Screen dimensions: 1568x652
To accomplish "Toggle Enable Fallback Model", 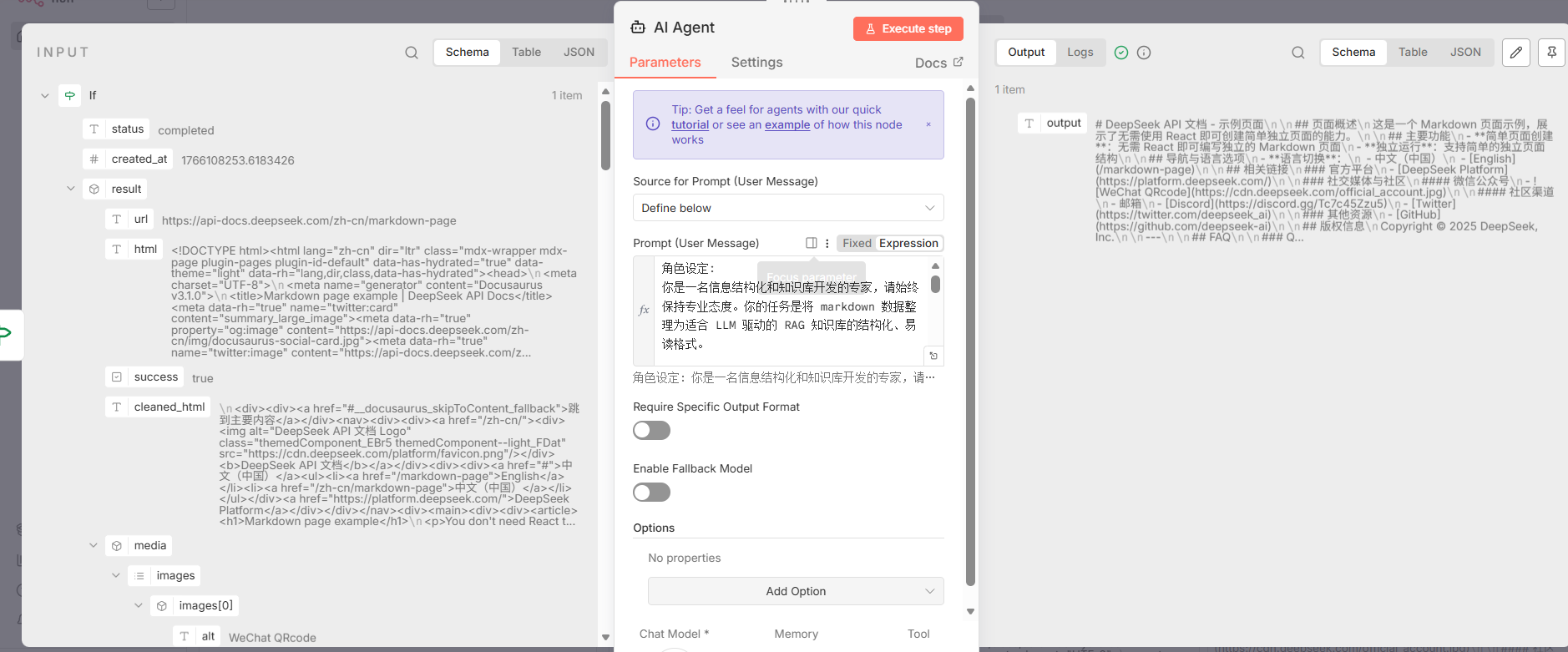I will pyautogui.click(x=651, y=492).
